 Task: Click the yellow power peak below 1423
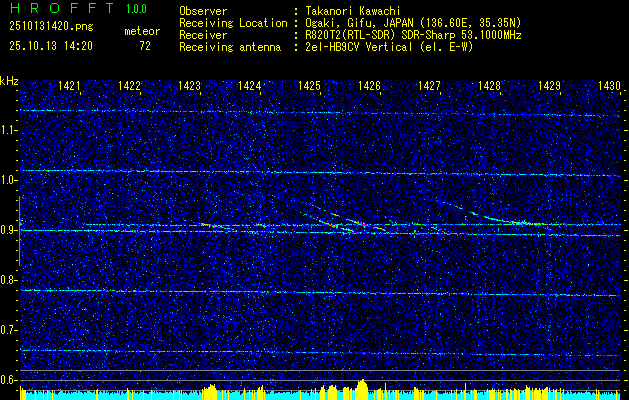(210, 390)
